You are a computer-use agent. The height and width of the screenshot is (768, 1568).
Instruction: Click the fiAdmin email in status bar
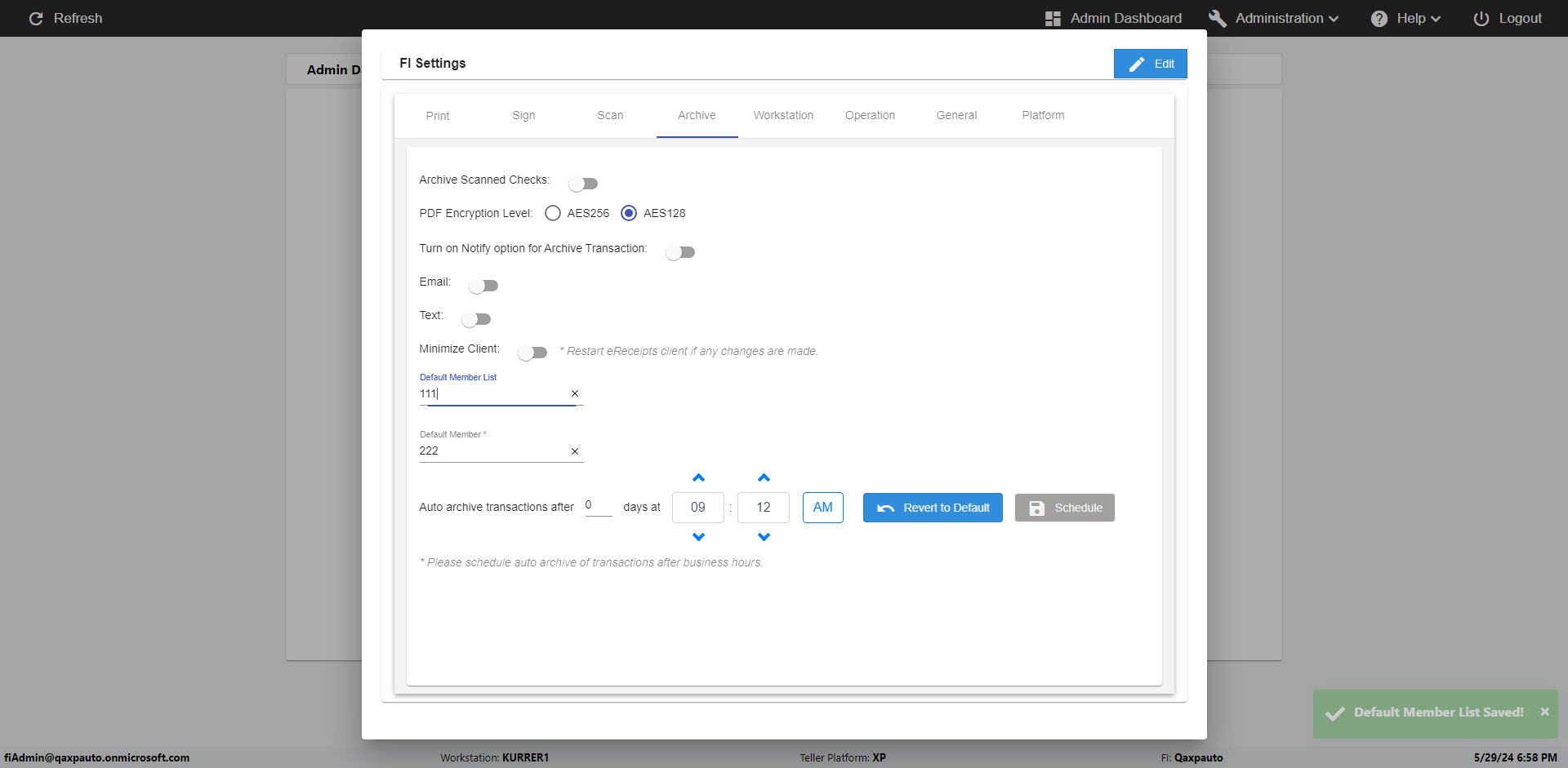(97, 757)
